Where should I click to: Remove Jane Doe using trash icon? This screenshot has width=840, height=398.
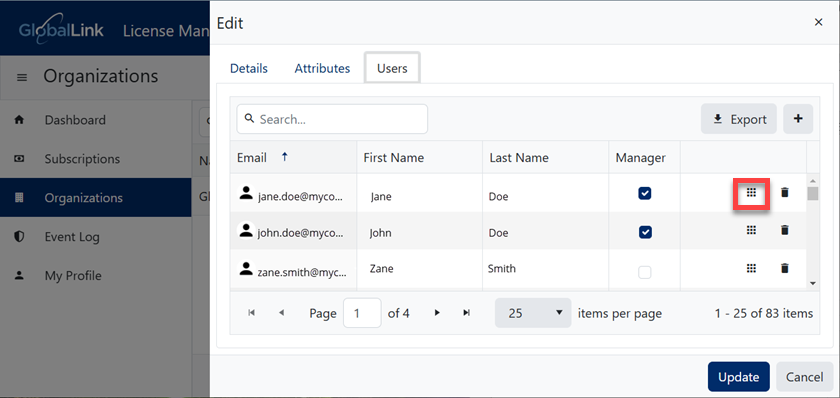785,192
